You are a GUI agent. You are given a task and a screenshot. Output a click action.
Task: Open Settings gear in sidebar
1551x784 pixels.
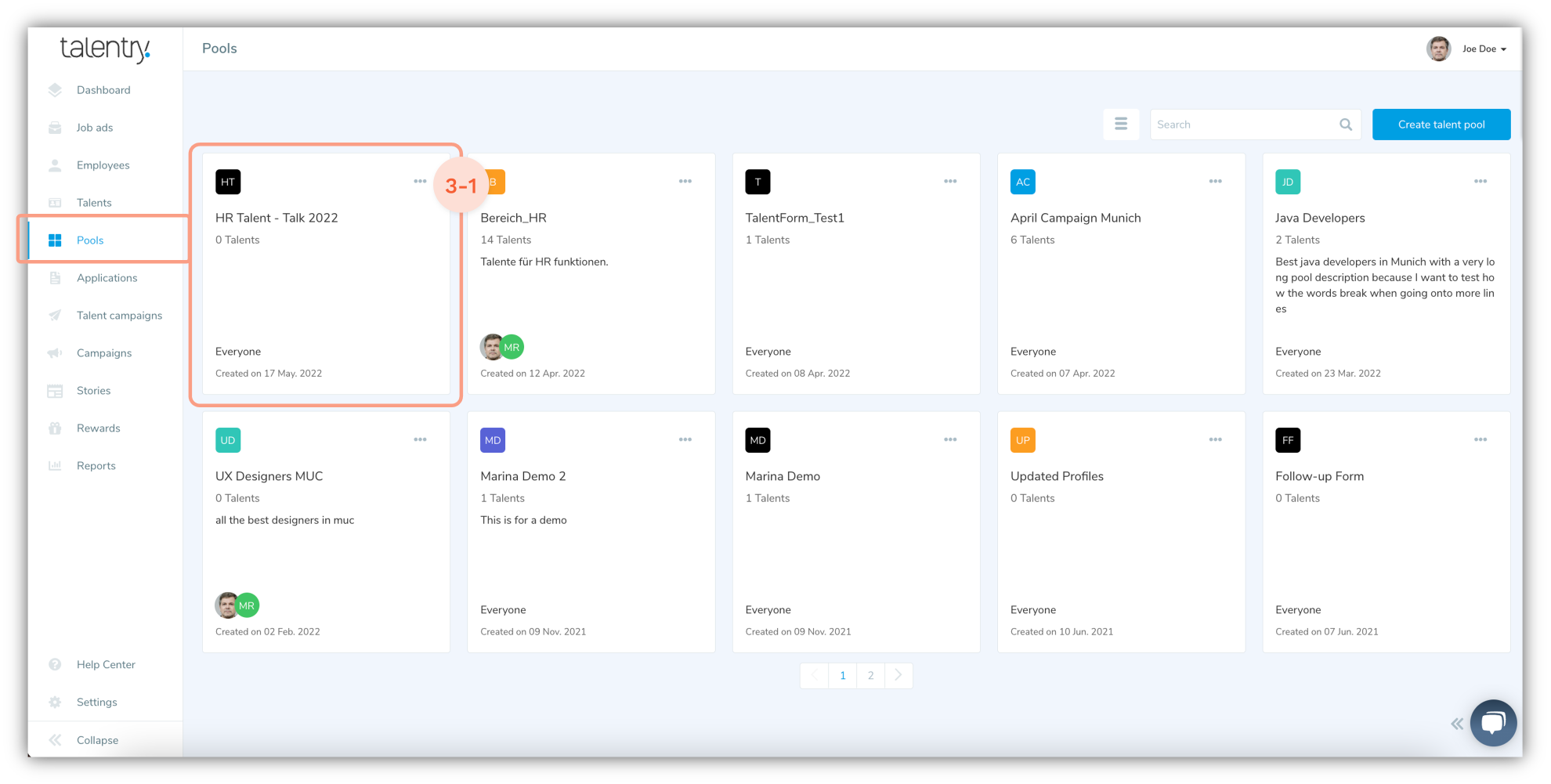tap(55, 703)
